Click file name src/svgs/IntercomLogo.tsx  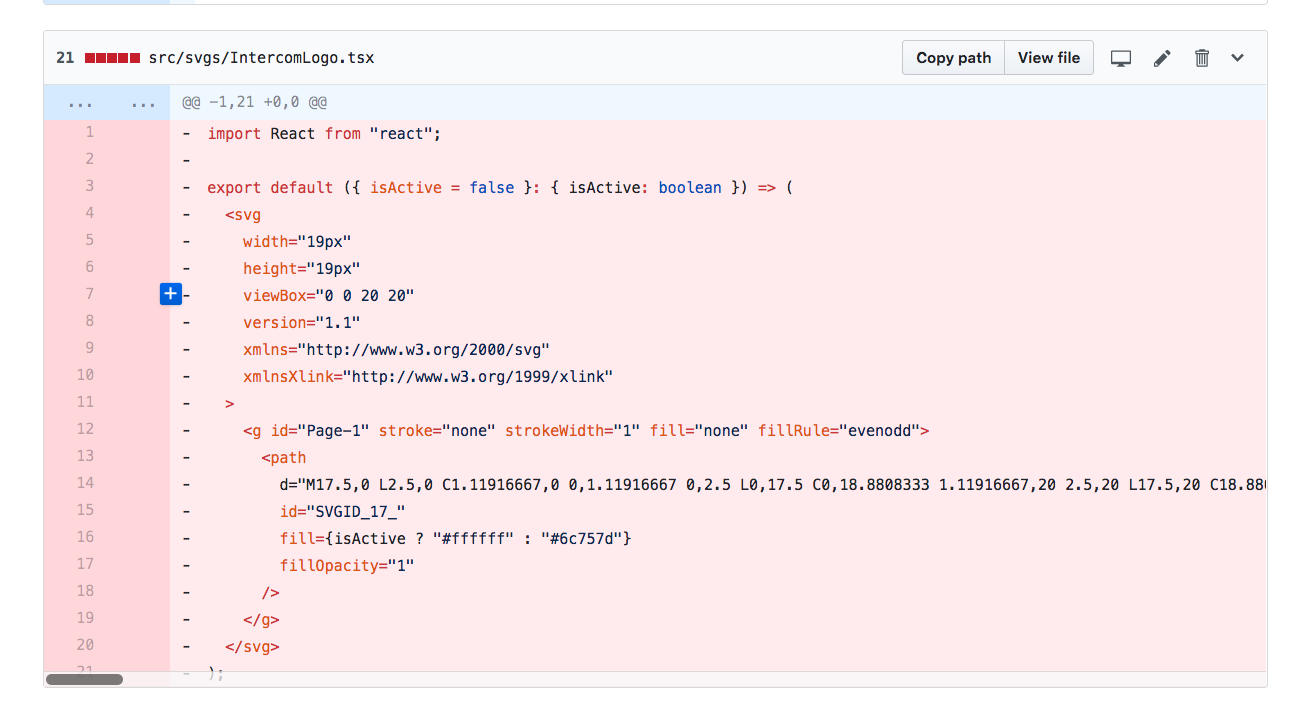coord(261,58)
